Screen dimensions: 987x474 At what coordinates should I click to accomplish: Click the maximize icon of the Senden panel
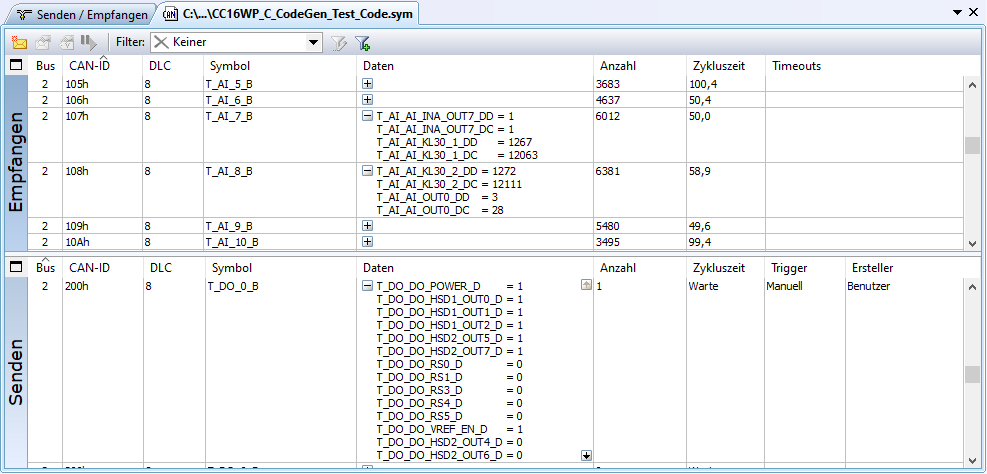(16, 267)
